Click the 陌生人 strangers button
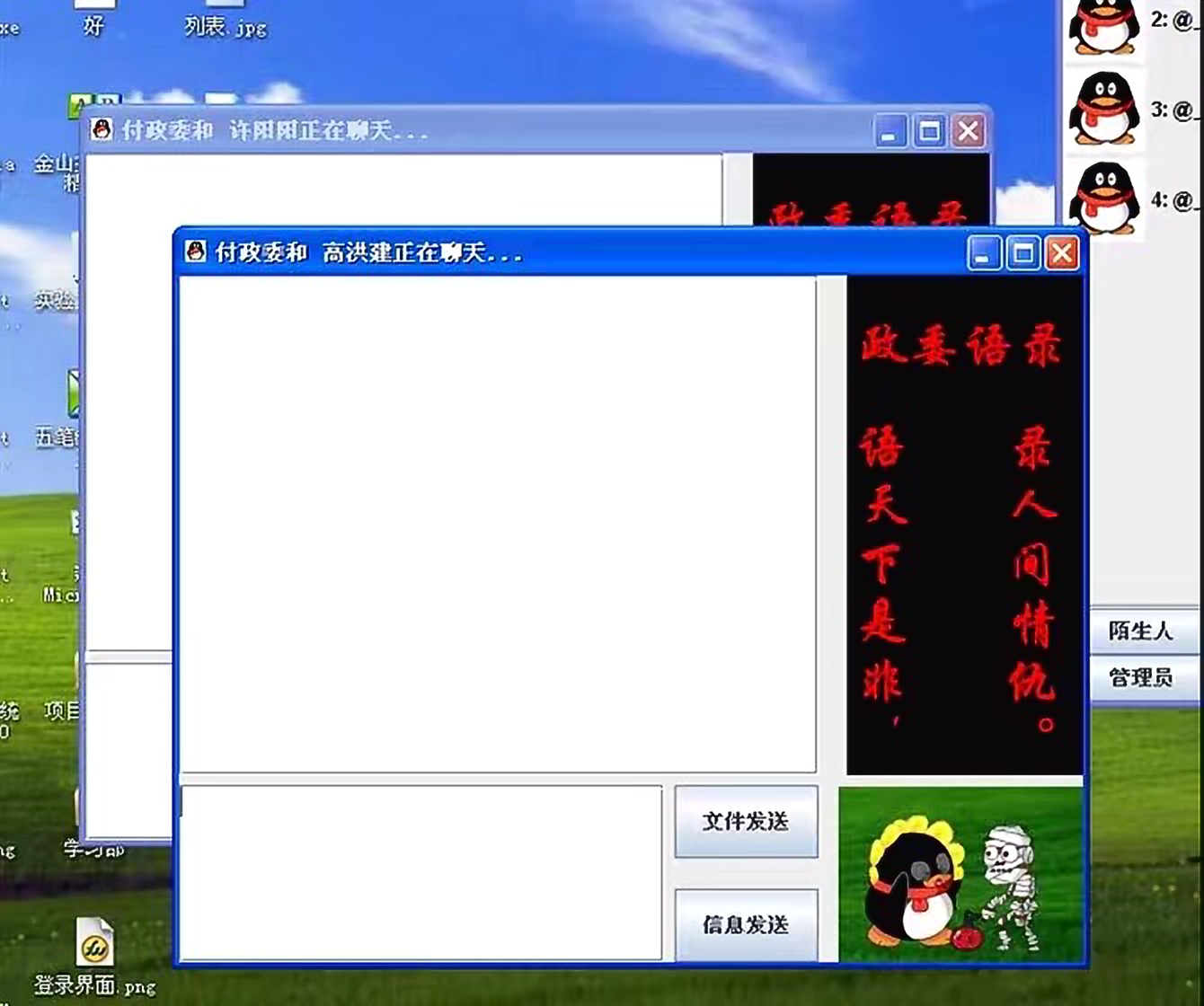The image size is (1204, 1006). tap(1143, 631)
